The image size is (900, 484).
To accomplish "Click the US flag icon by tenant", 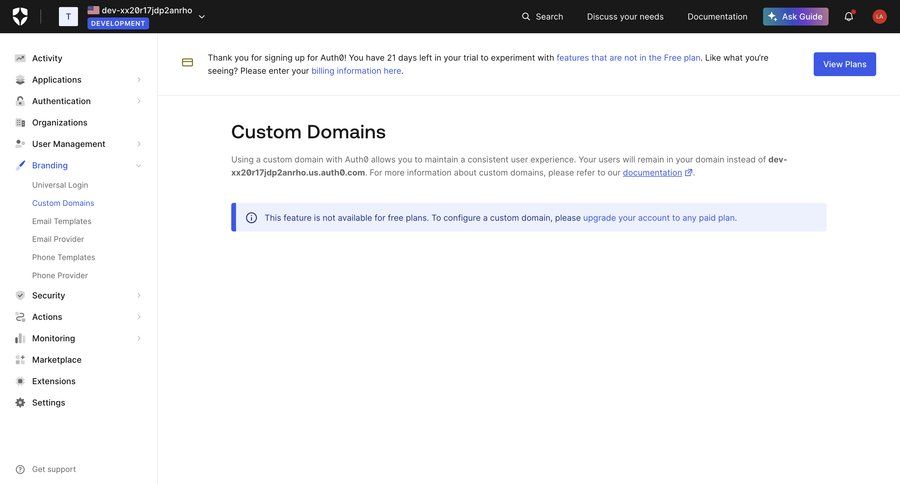I will pos(93,10).
